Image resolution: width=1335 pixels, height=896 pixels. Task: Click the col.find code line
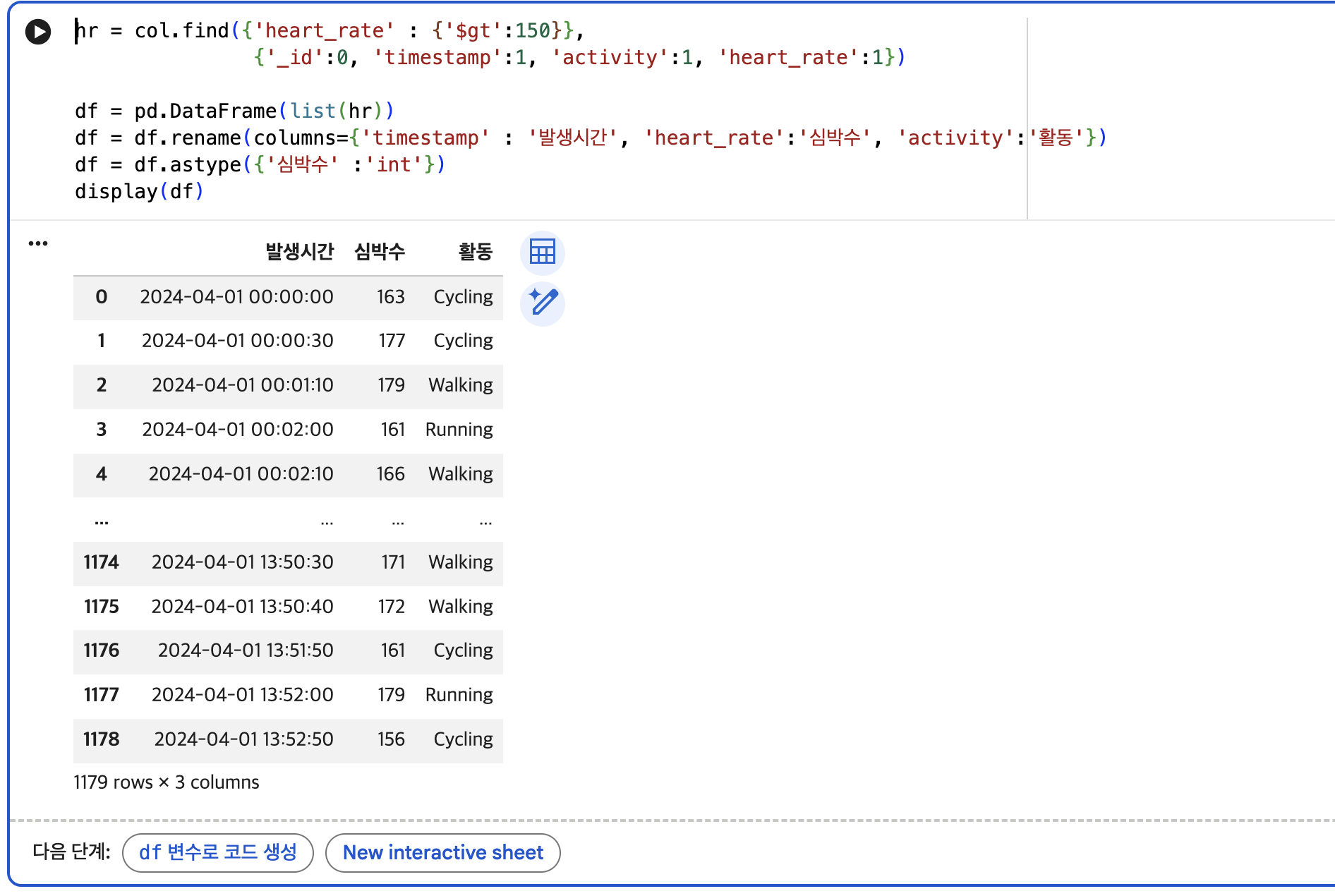click(x=330, y=31)
